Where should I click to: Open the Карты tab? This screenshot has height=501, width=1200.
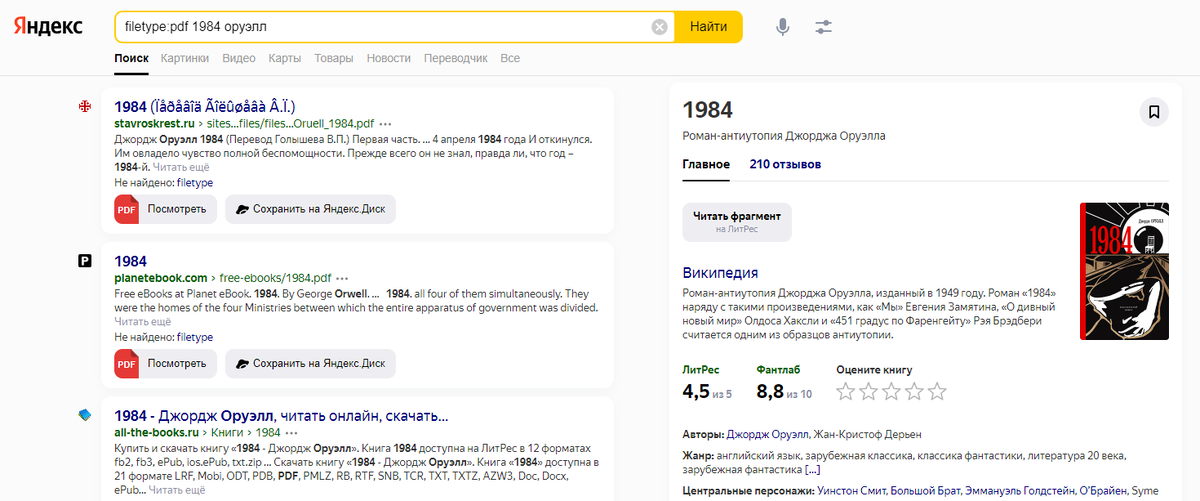285,59
